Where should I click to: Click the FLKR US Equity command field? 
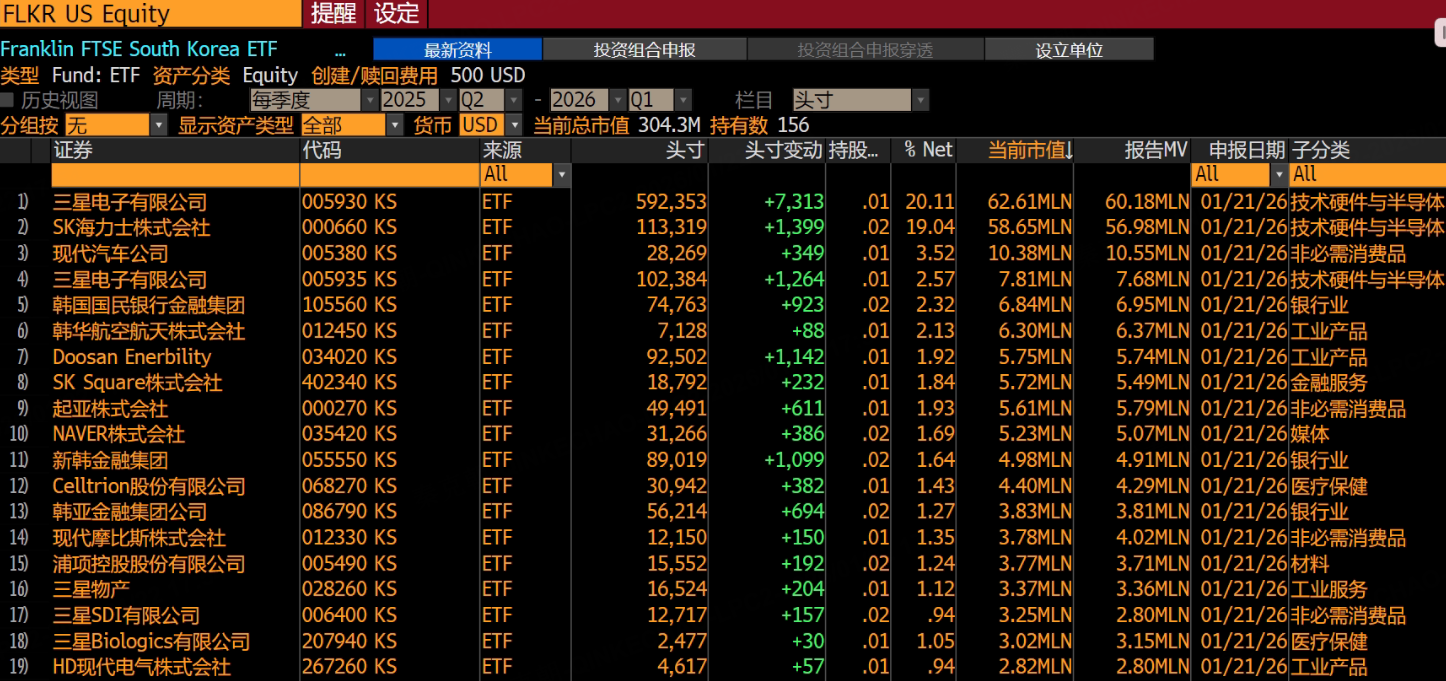tap(150, 14)
